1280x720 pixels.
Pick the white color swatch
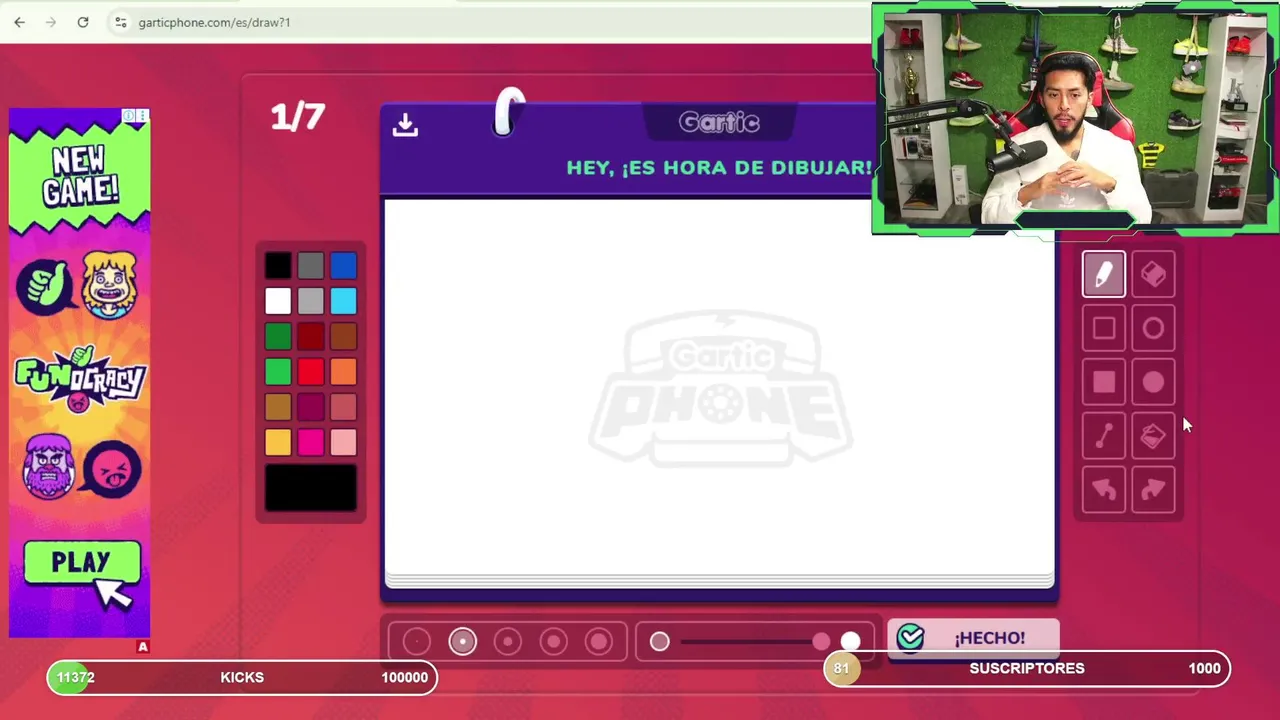278,301
